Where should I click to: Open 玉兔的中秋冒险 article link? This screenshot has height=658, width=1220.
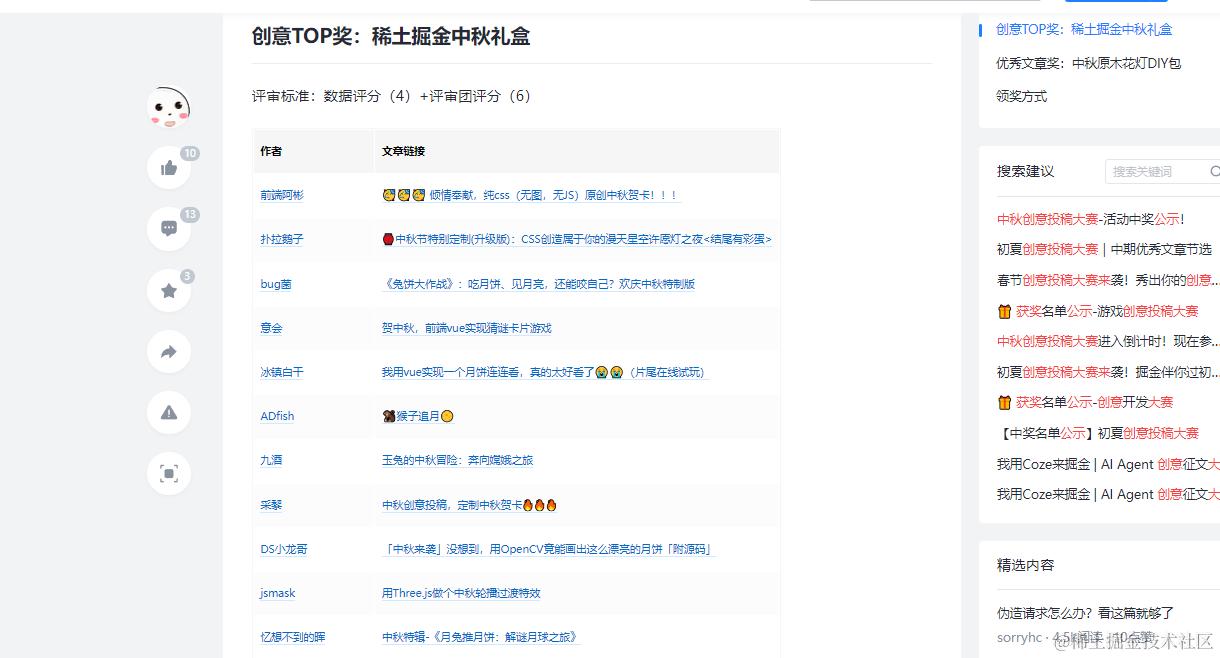457,460
